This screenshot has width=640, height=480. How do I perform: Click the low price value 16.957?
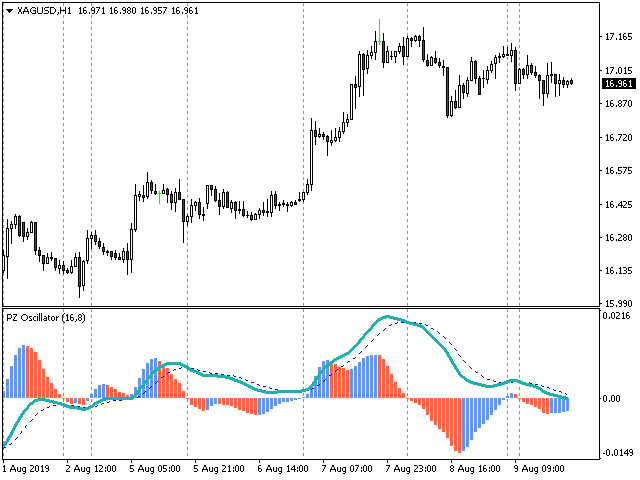pos(154,11)
